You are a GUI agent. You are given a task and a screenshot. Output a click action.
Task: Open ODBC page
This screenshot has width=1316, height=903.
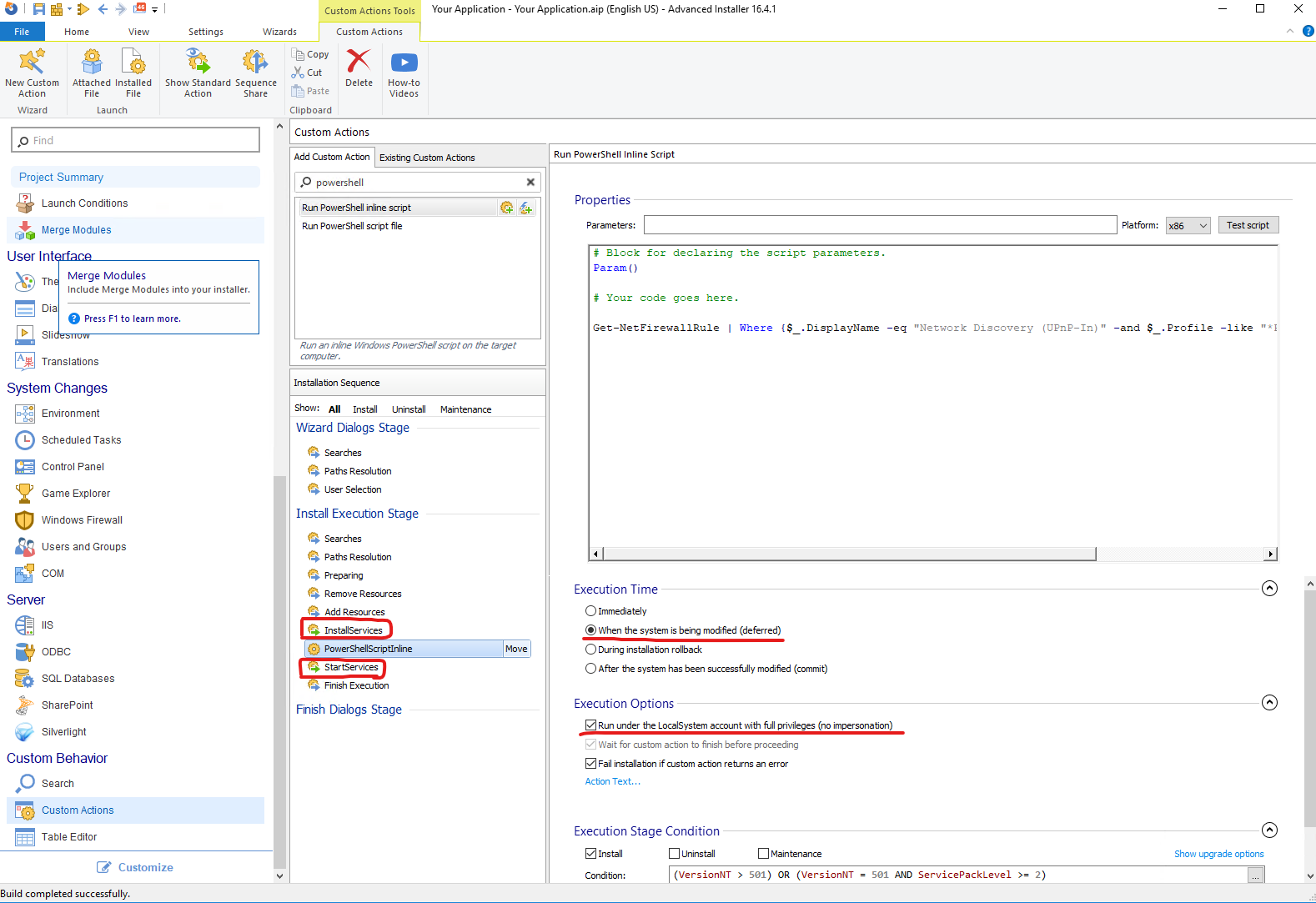(x=56, y=652)
